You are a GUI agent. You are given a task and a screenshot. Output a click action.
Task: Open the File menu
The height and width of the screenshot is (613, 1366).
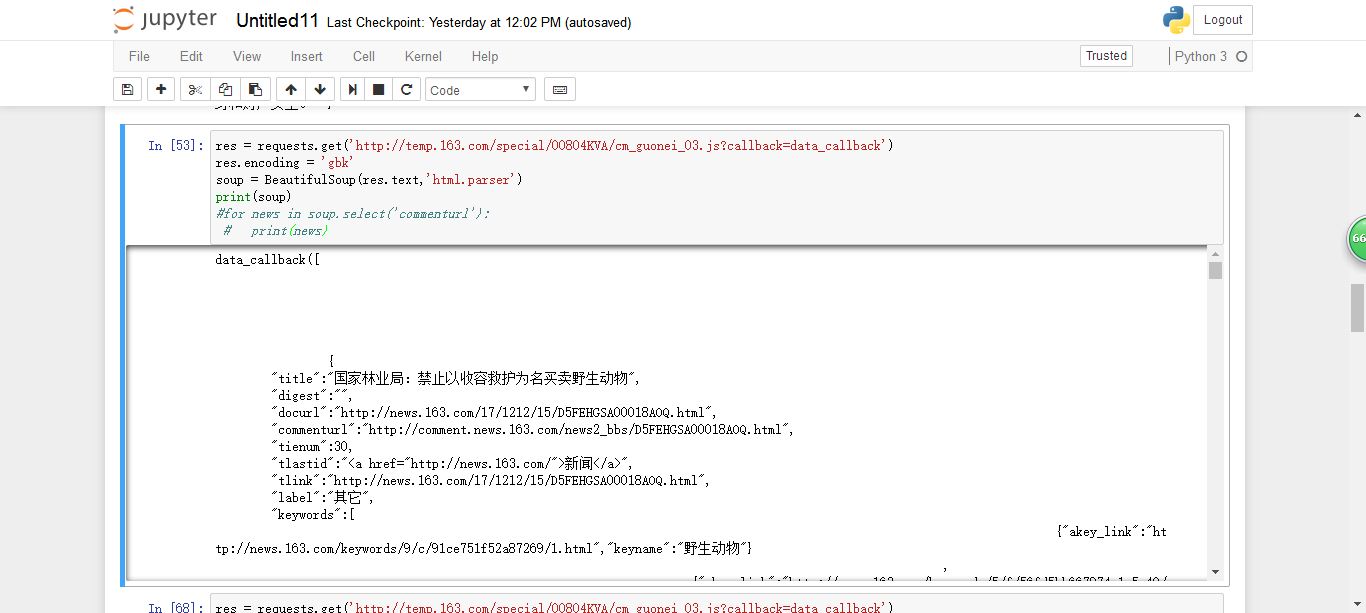pos(139,56)
